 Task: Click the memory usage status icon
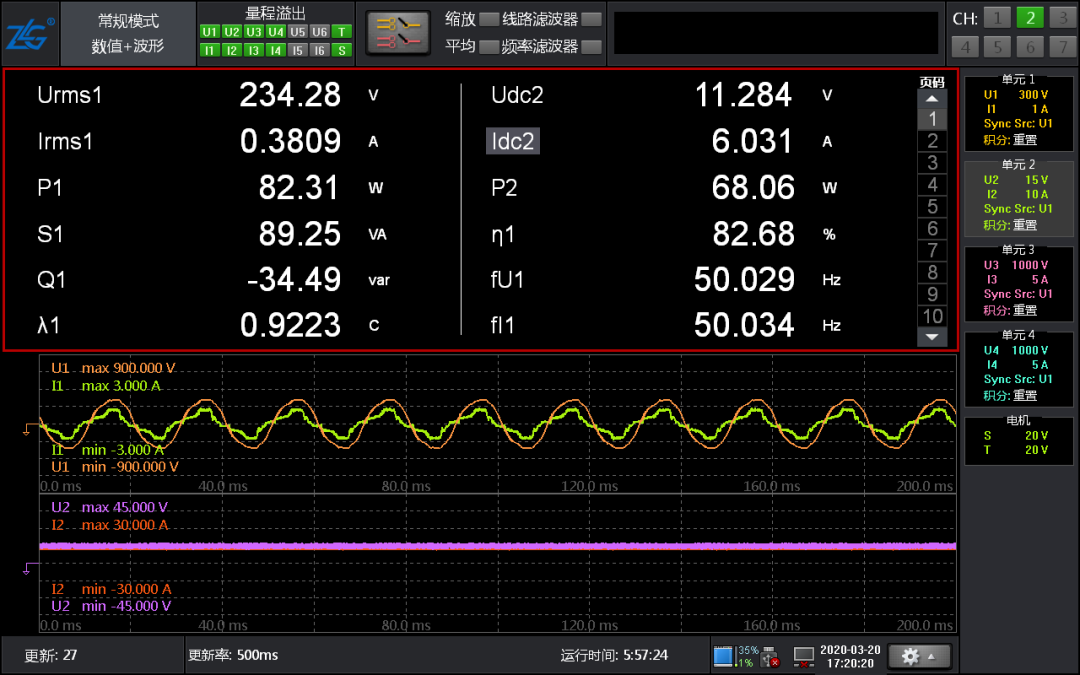[723, 656]
